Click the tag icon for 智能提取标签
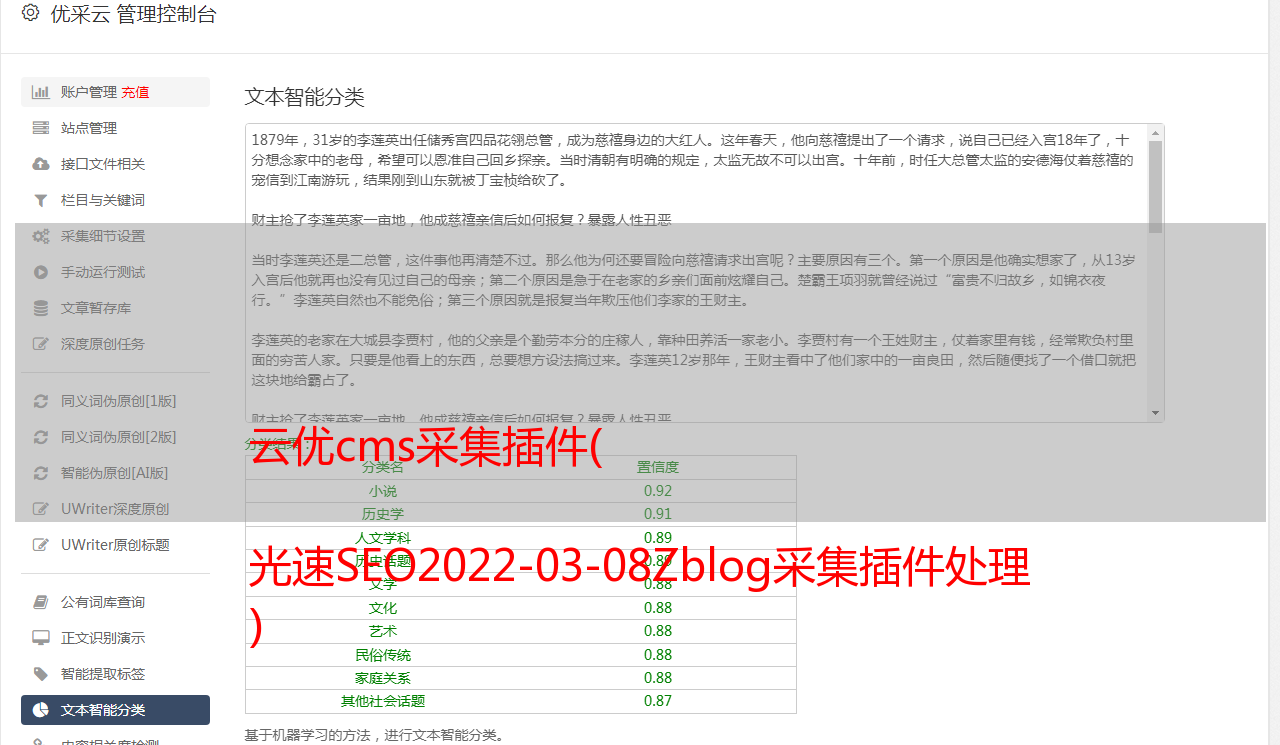 (x=41, y=674)
